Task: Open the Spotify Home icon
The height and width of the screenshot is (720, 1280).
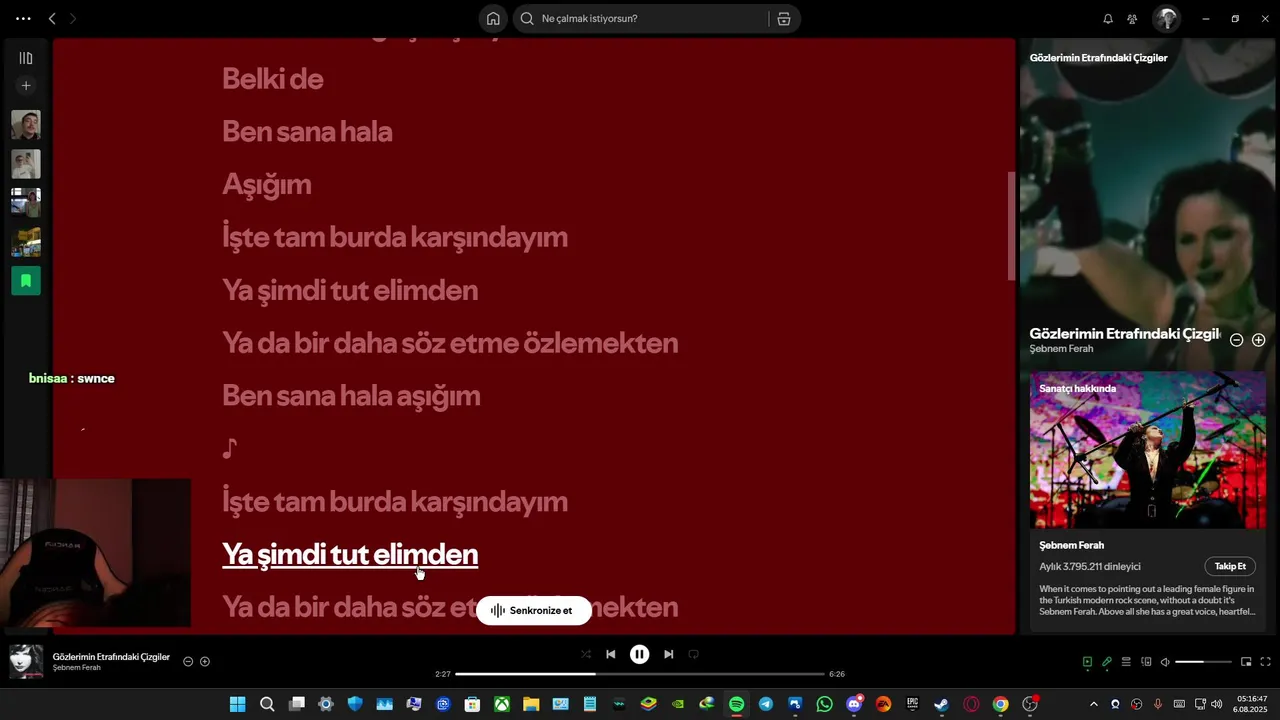Action: (x=493, y=18)
